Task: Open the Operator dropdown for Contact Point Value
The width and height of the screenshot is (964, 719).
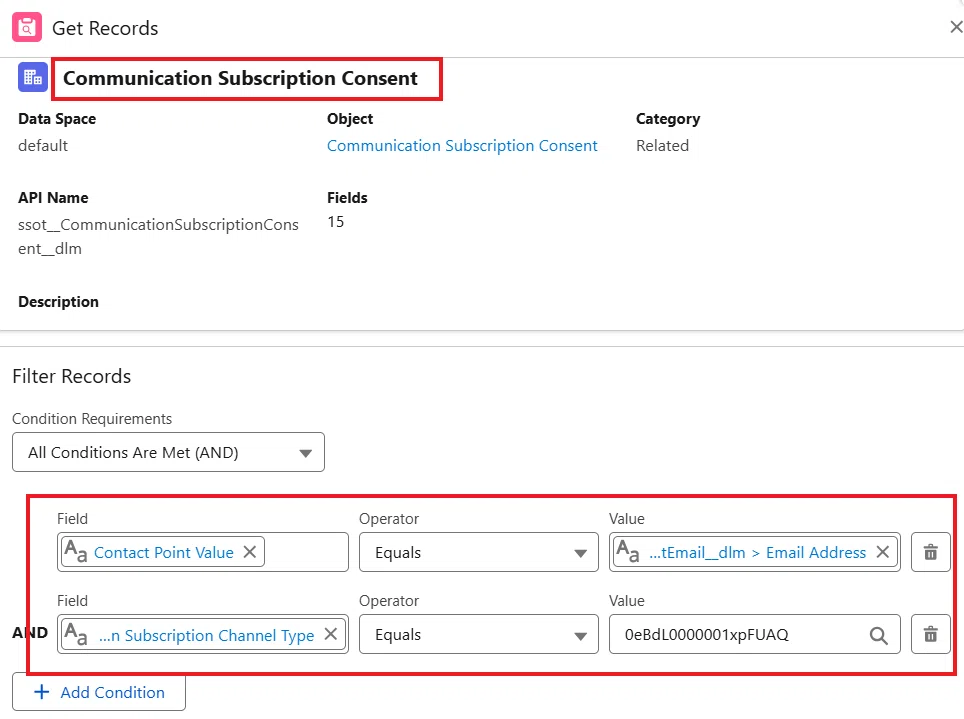Action: tap(478, 552)
